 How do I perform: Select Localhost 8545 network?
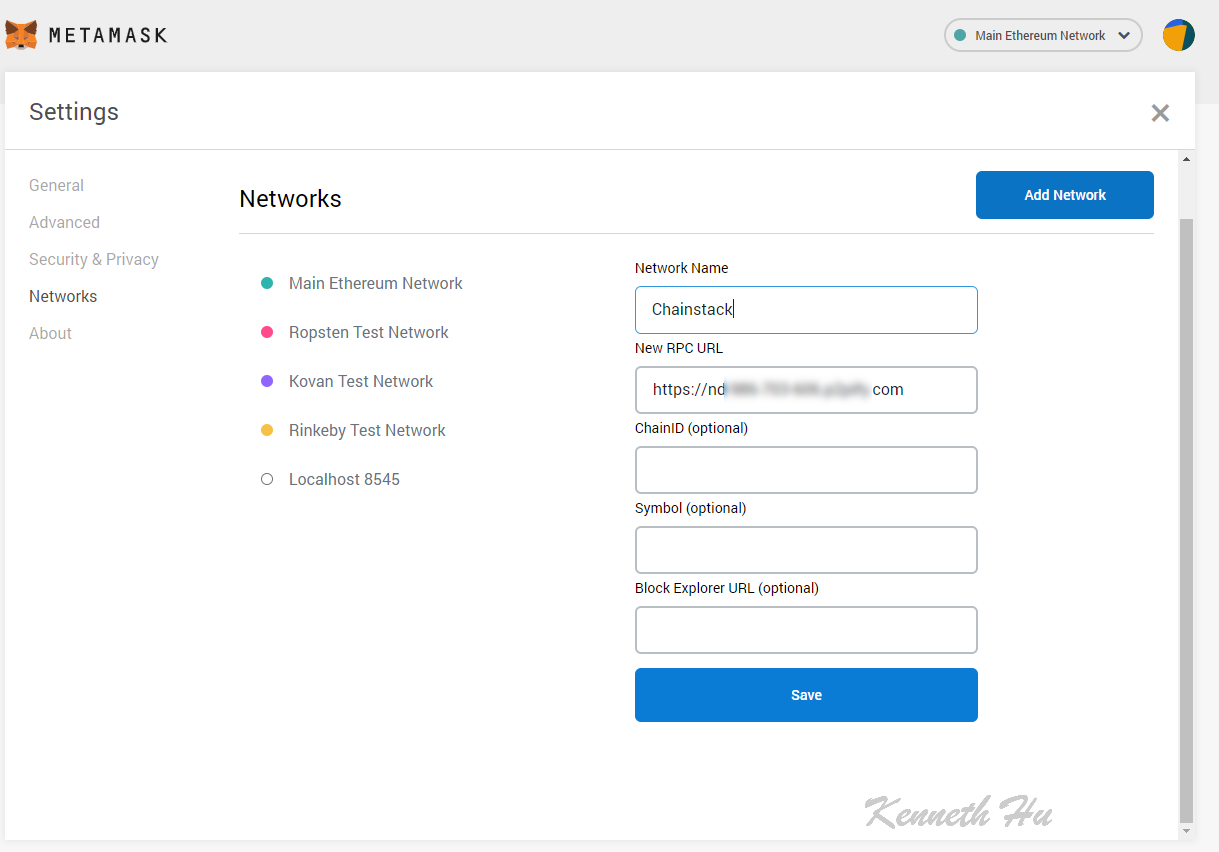(x=344, y=479)
